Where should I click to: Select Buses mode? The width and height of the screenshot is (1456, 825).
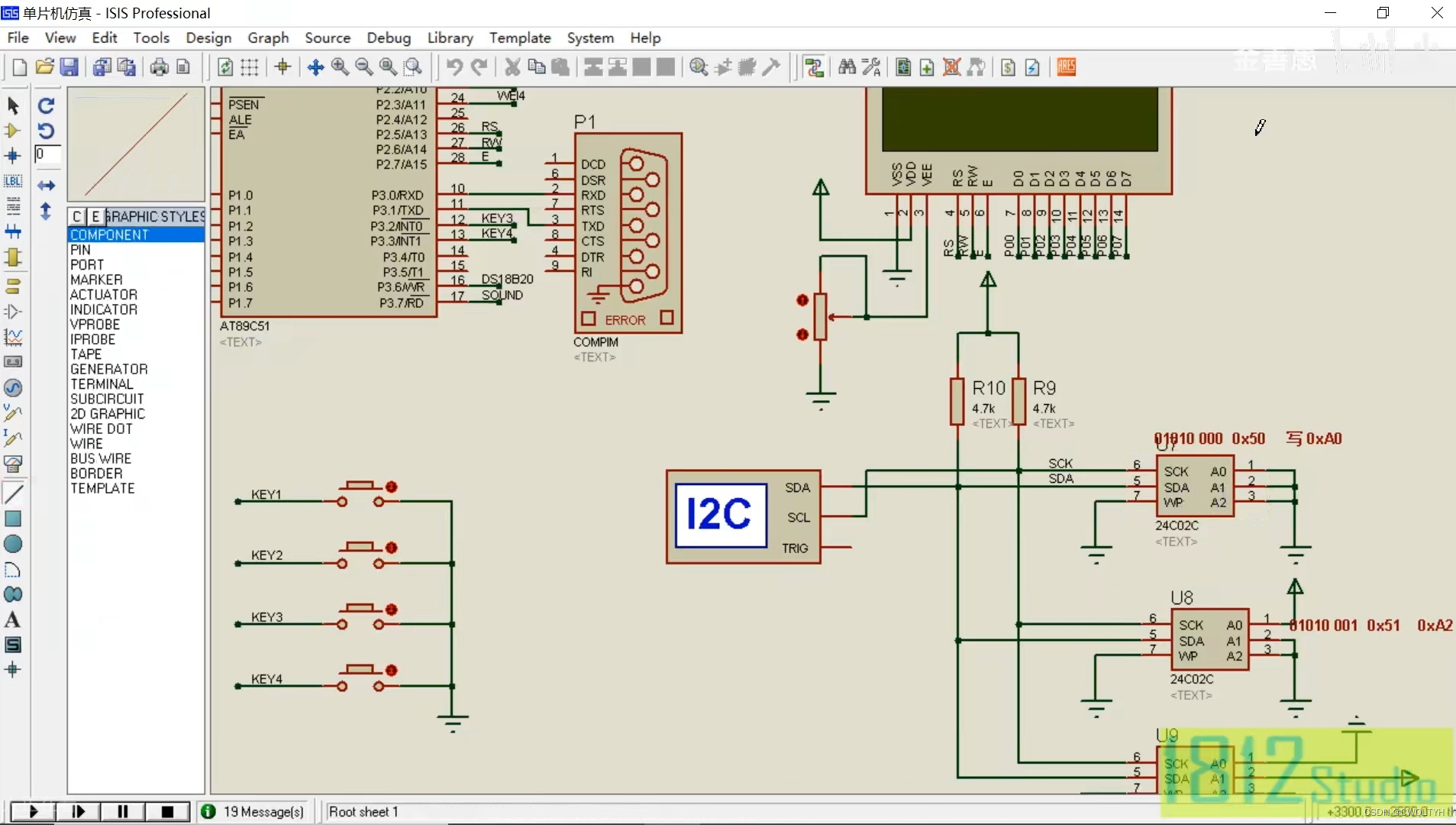click(x=13, y=231)
